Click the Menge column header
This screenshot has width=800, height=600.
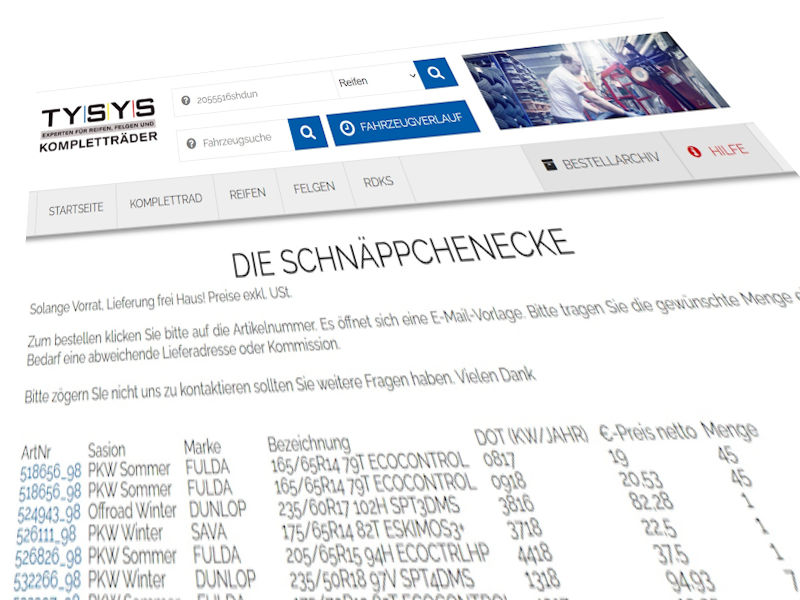point(730,430)
